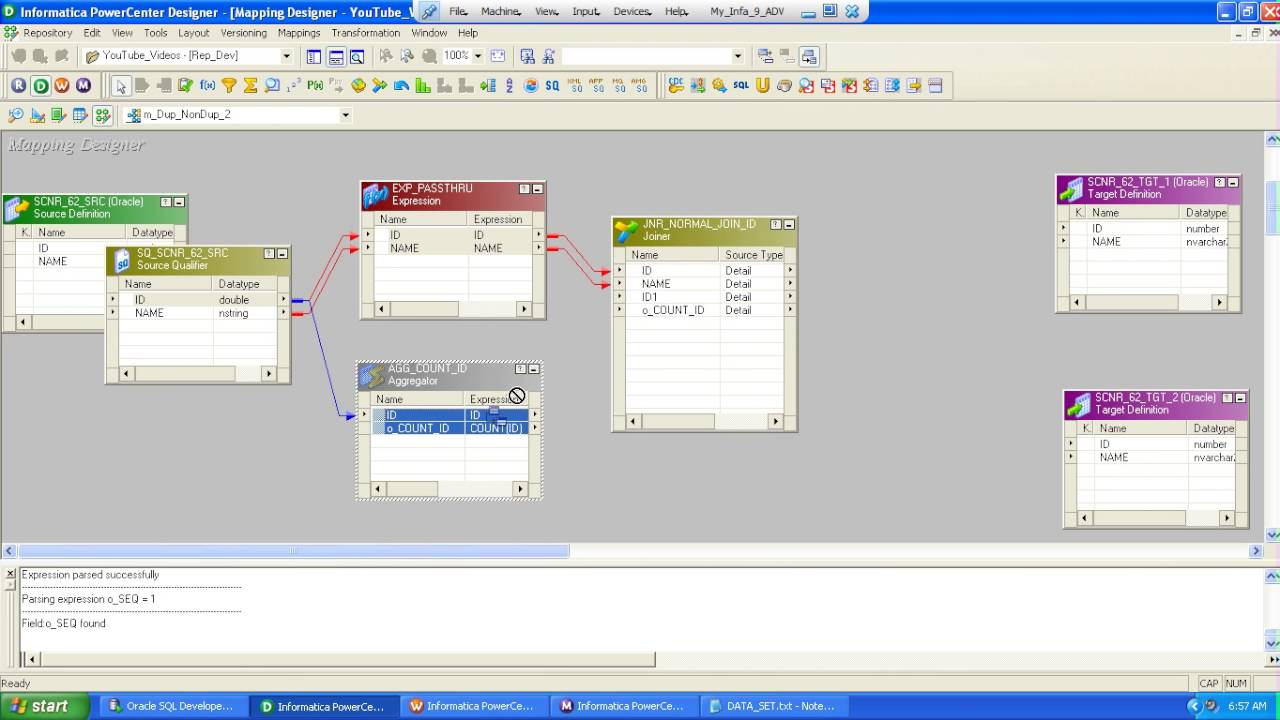
Task: Open the Target Designer tool icon
Action: [x=37, y=115]
